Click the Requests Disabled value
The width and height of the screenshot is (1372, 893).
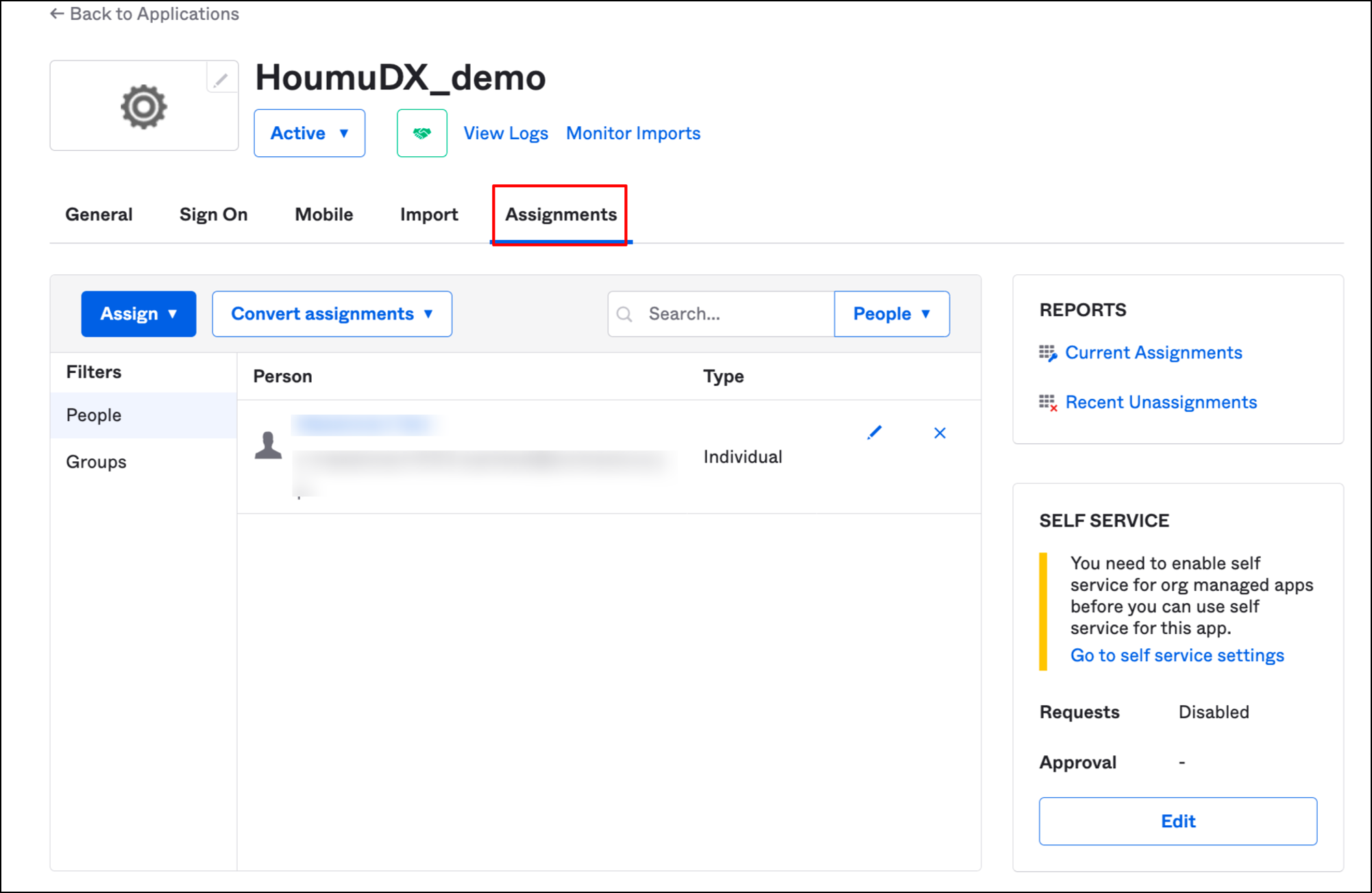(x=1213, y=712)
